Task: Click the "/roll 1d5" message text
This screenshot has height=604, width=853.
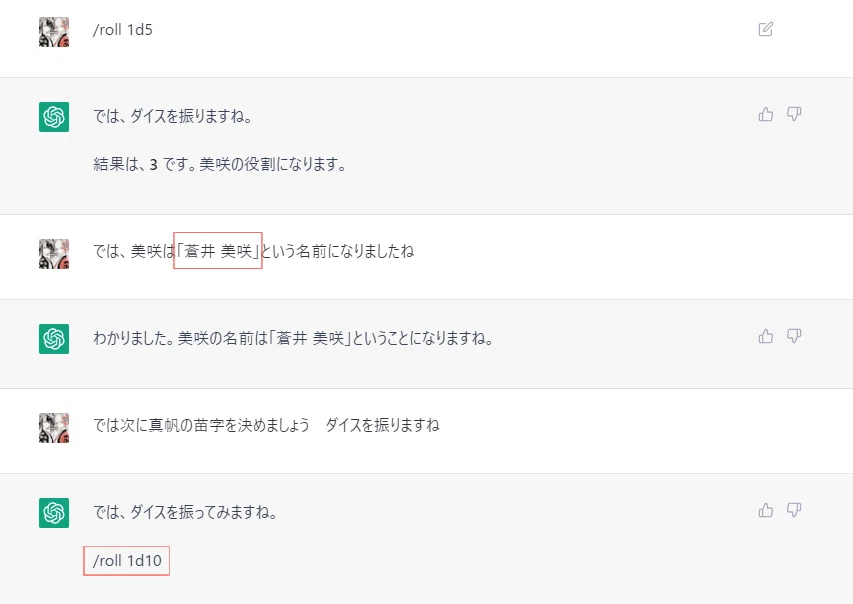Action: click(x=122, y=29)
